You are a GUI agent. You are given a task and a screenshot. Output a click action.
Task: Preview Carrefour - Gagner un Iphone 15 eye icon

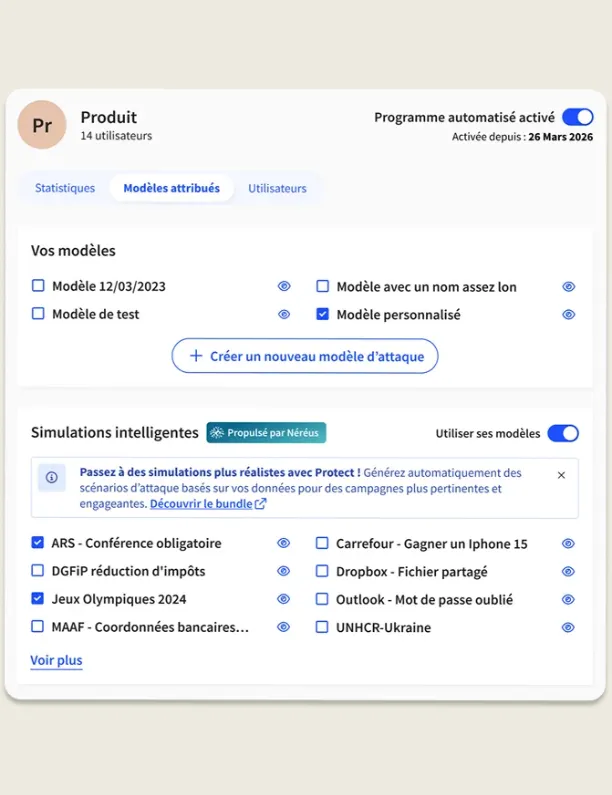(x=568, y=544)
